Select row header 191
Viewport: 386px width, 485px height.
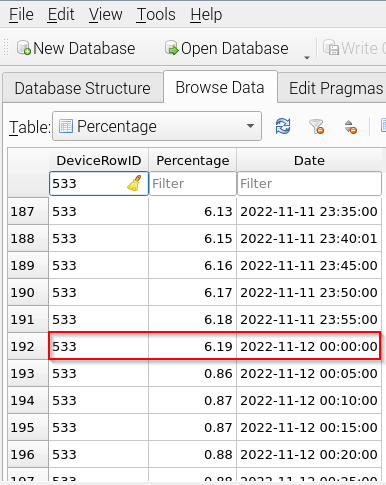coord(28,319)
